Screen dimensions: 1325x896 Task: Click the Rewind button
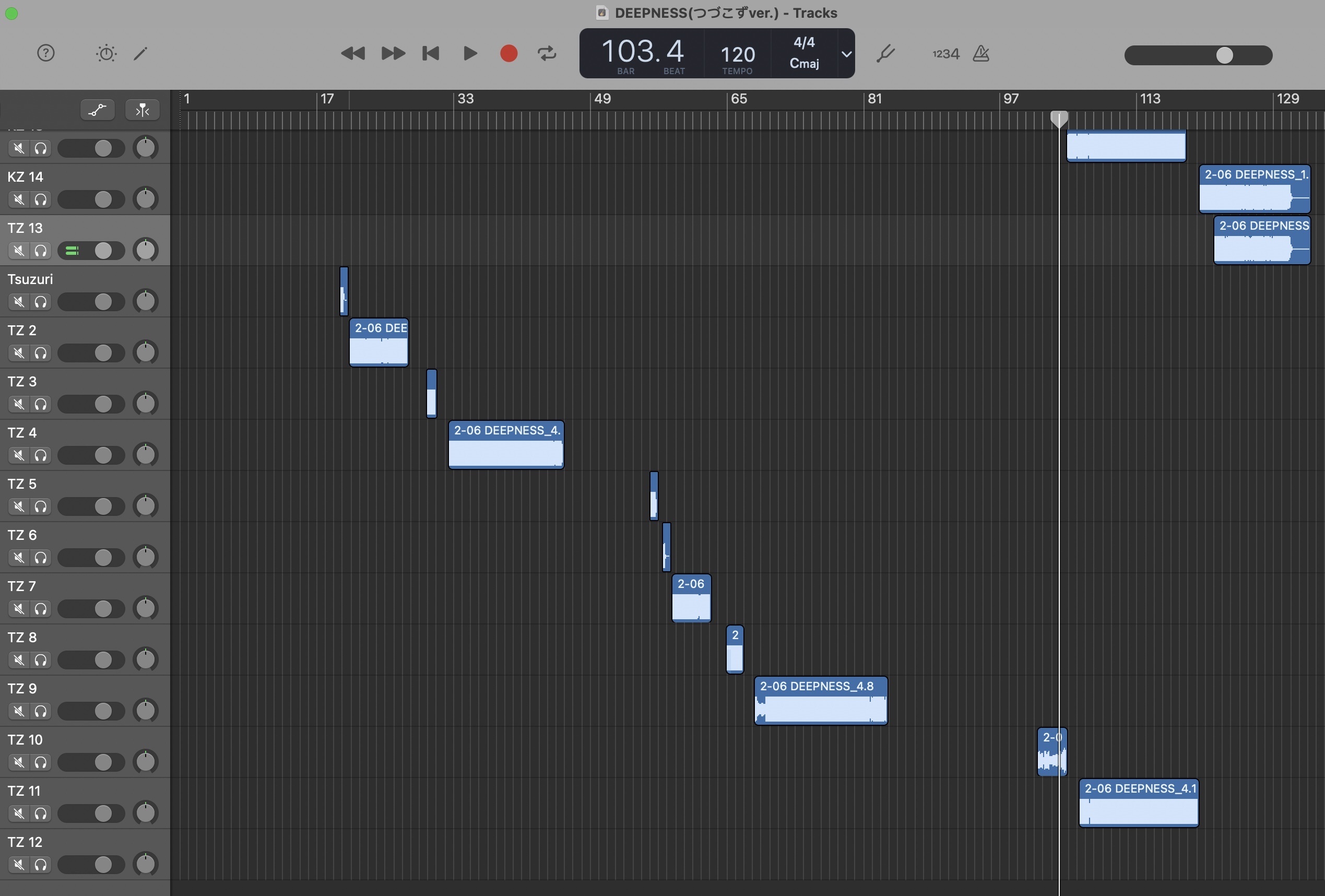coord(353,54)
